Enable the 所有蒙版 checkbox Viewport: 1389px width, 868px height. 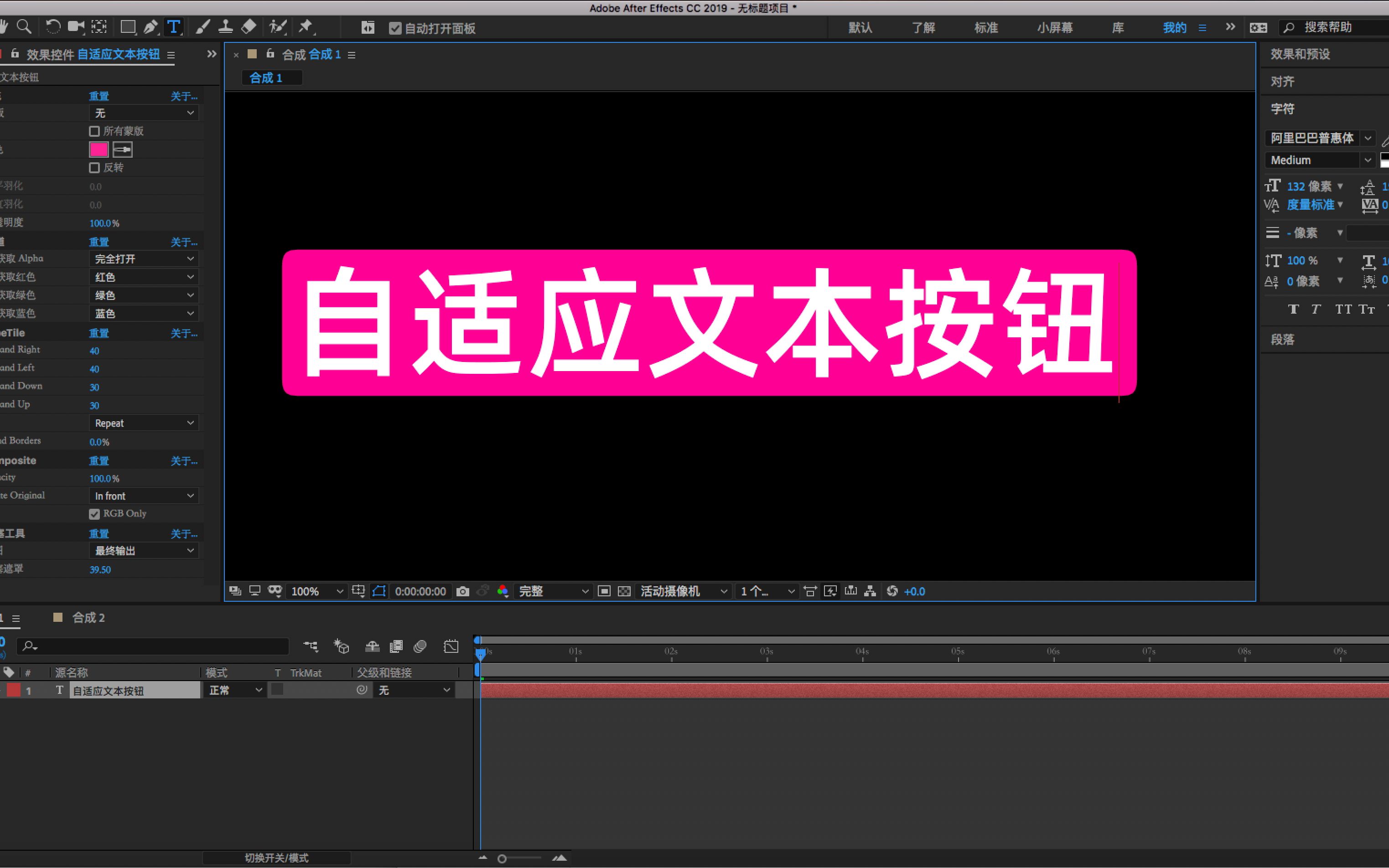(95, 131)
